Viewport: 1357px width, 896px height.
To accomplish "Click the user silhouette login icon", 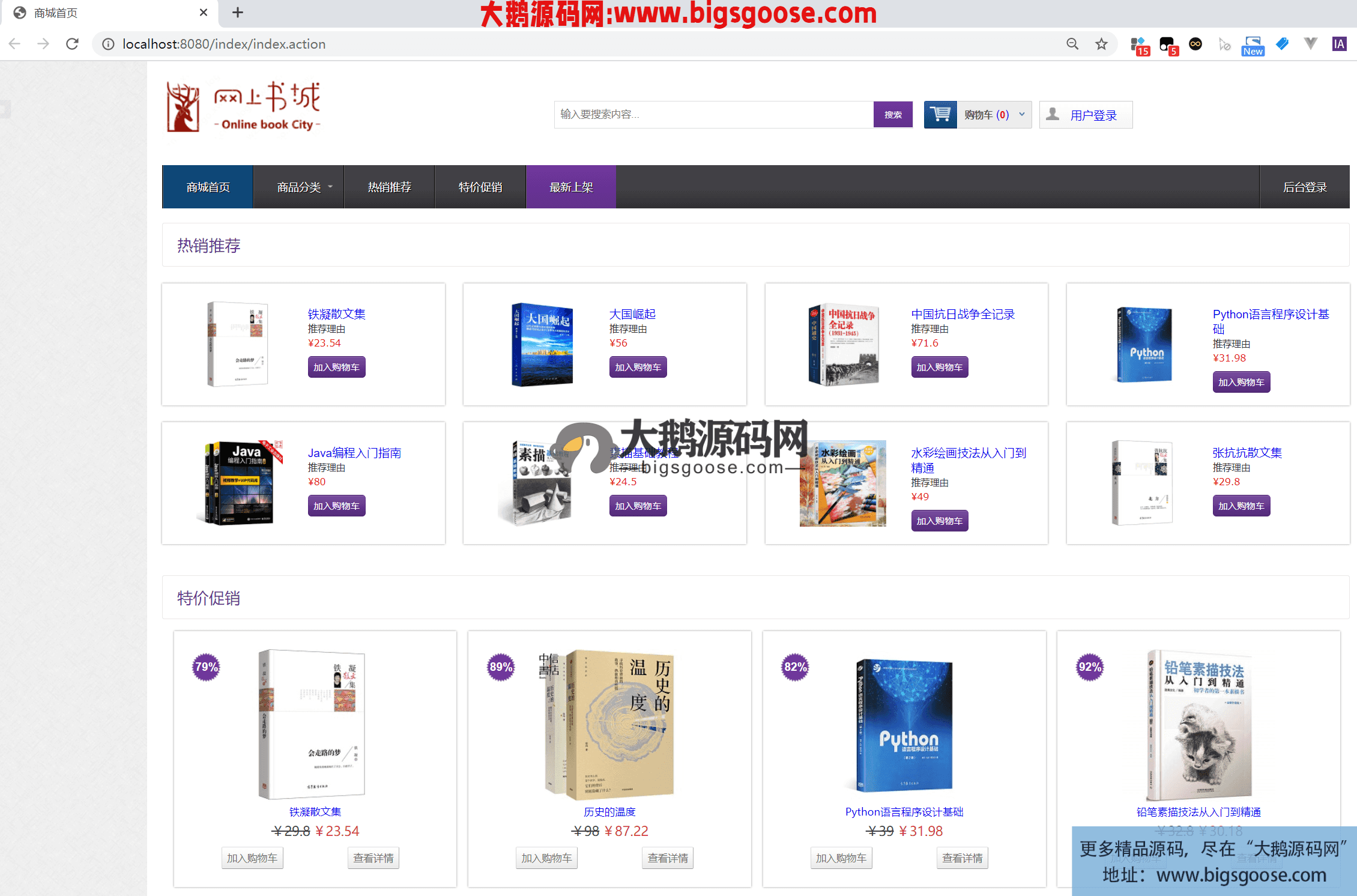I will [x=1053, y=114].
